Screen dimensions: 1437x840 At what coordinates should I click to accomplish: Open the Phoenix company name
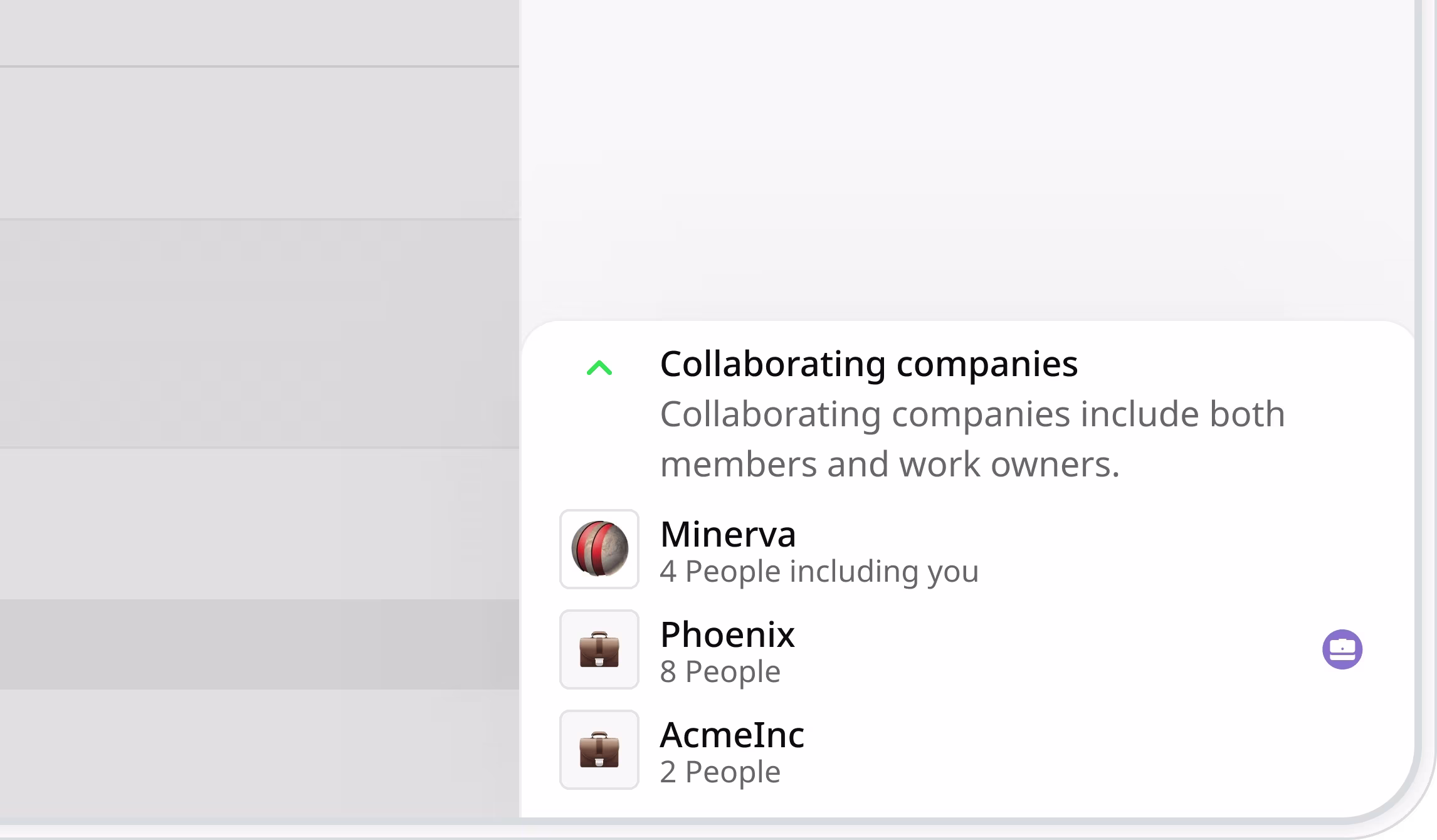tap(727, 634)
